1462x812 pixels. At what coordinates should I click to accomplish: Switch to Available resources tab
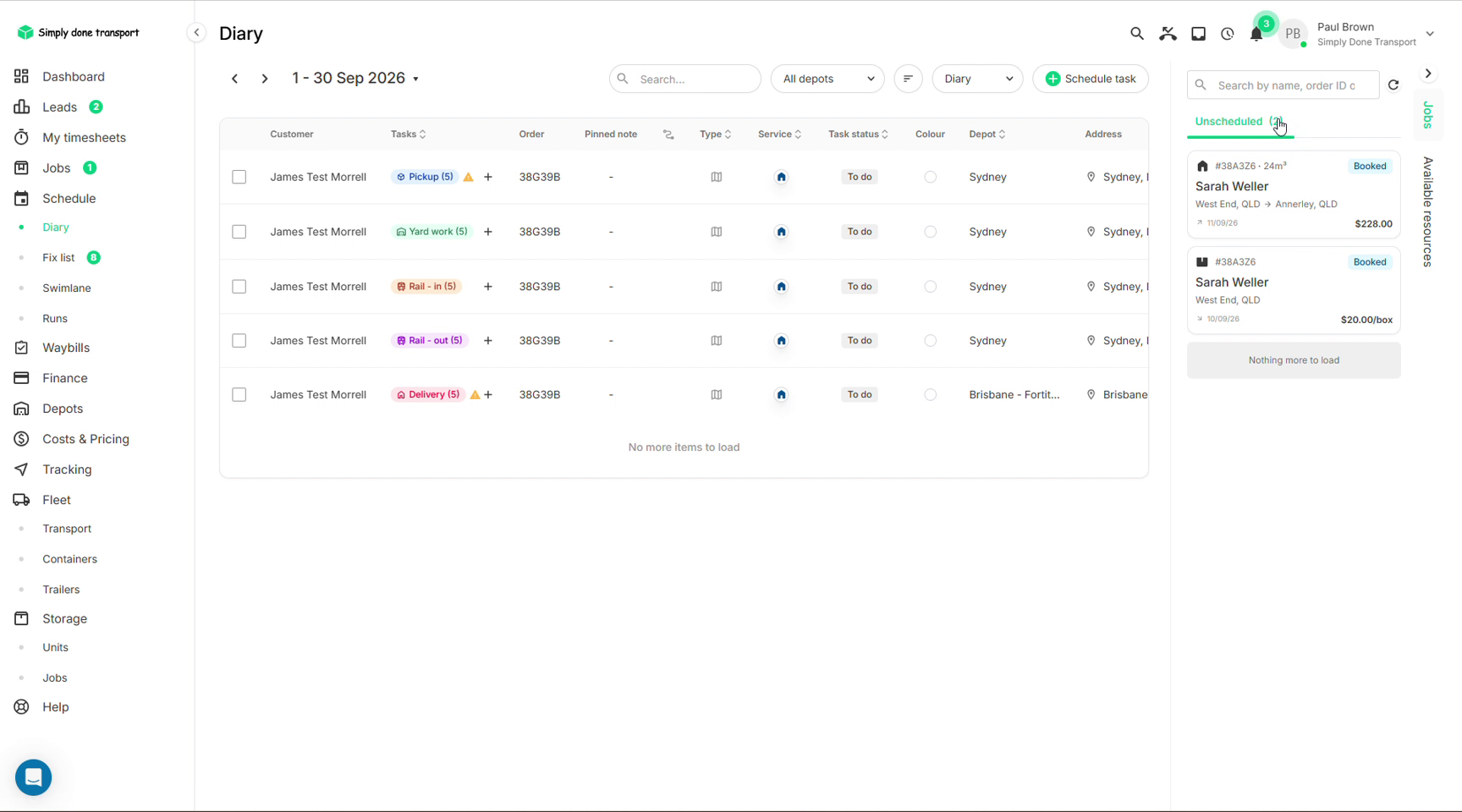pyautogui.click(x=1428, y=212)
